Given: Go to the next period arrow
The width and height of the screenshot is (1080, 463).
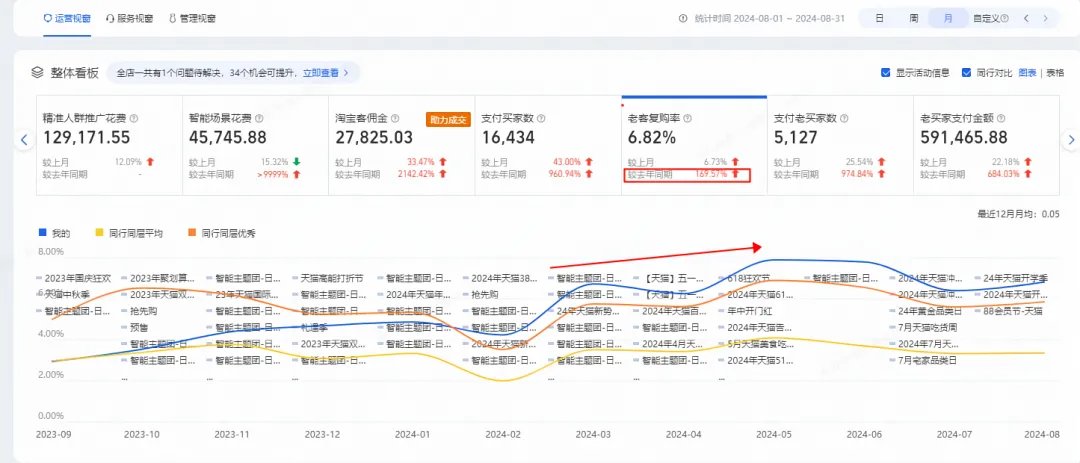Looking at the screenshot, I should [1046, 19].
